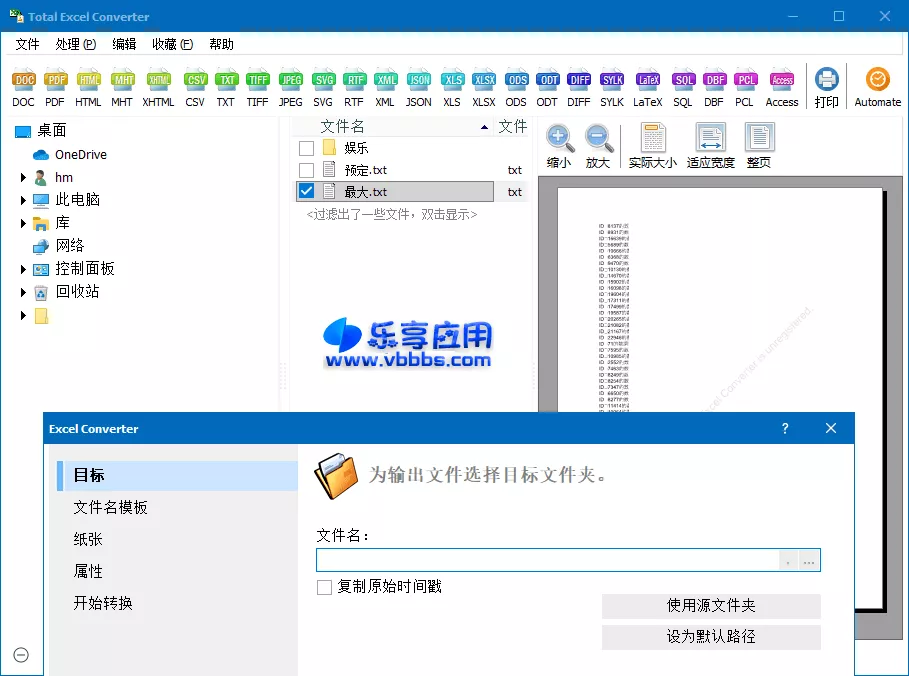Select HTML output format icon
This screenshot has width=909, height=676.
(x=88, y=80)
